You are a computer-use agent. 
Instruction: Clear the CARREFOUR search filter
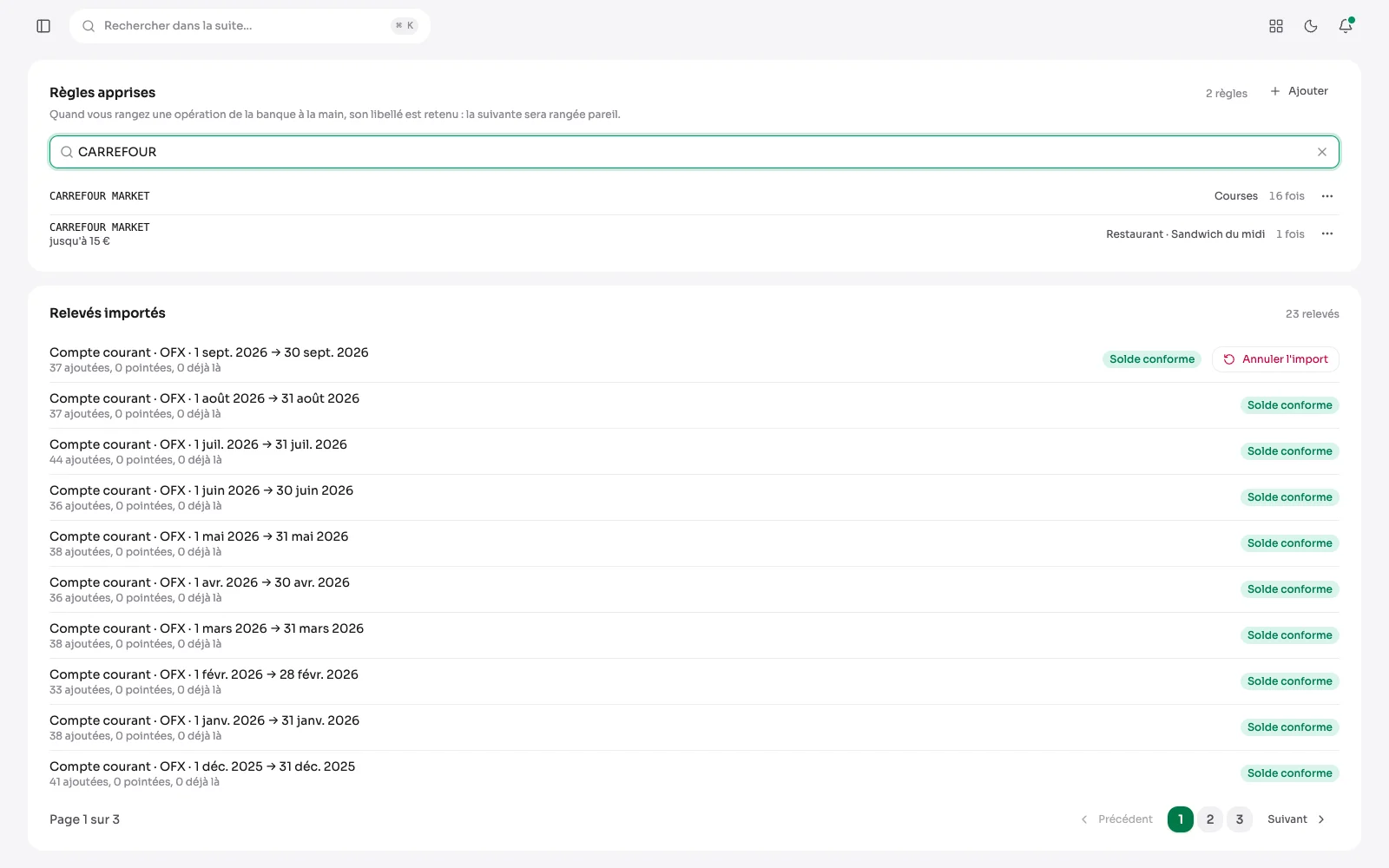pyautogui.click(x=1322, y=152)
